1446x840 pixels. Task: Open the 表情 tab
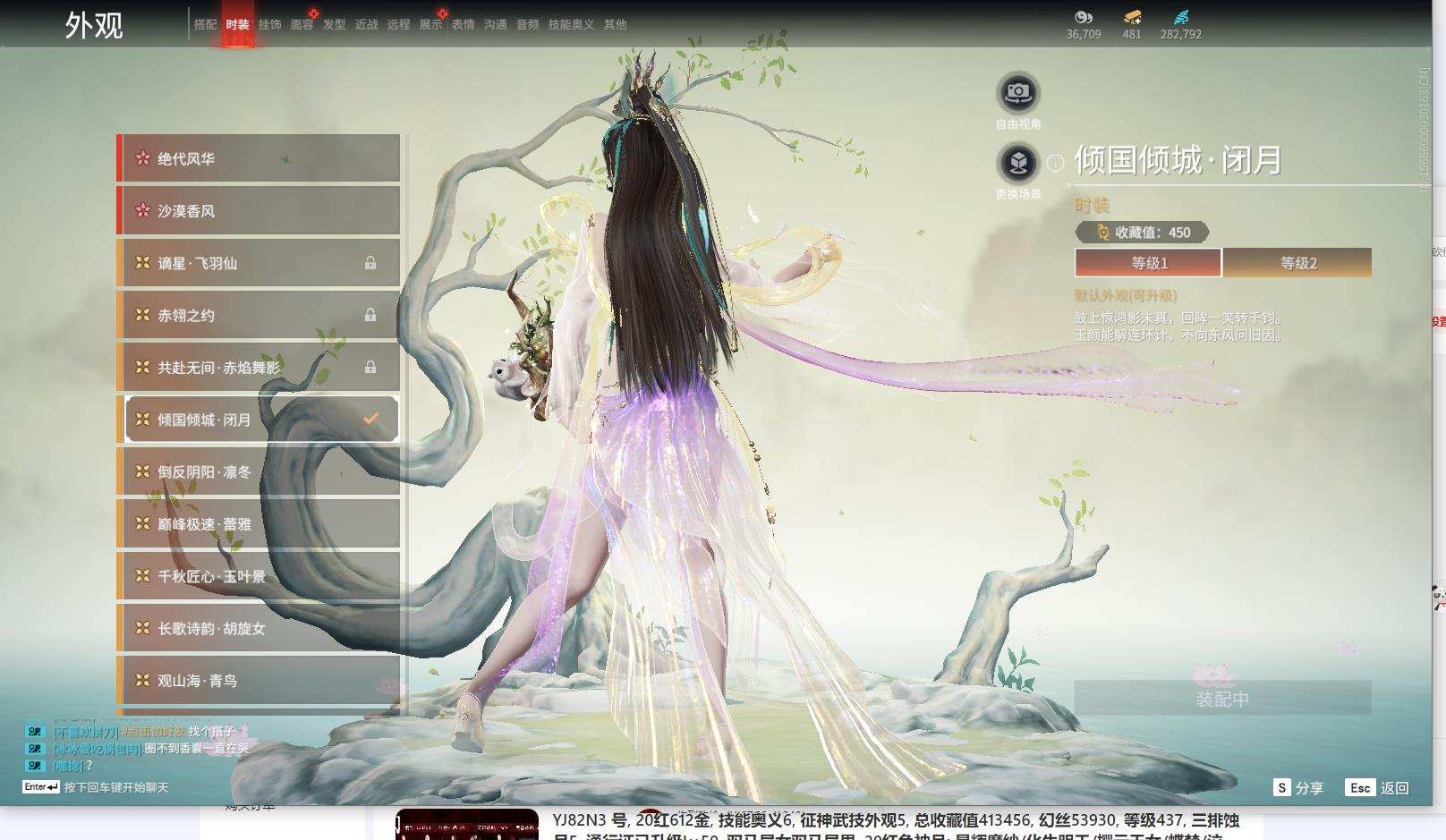[x=464, y=24]
